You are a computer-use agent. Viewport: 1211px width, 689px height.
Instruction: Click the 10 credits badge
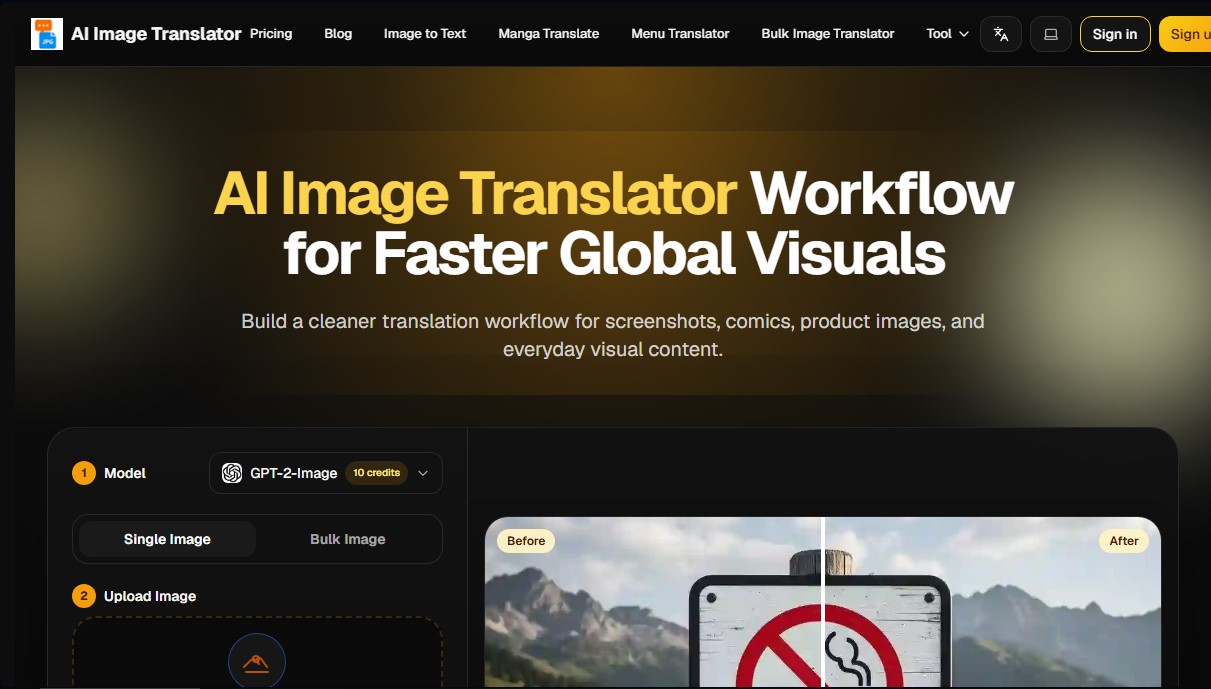point(377,473)
